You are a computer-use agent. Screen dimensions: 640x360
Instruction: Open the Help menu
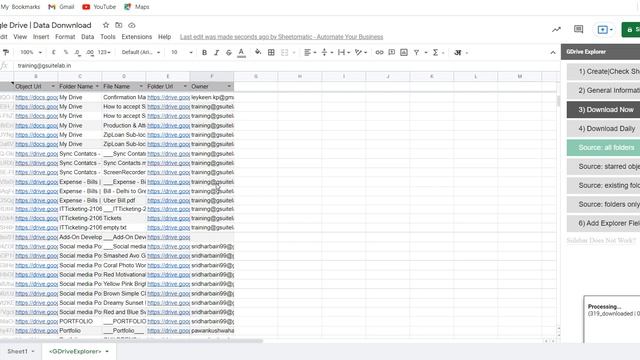pyautogui.click(x=164, y=37)
